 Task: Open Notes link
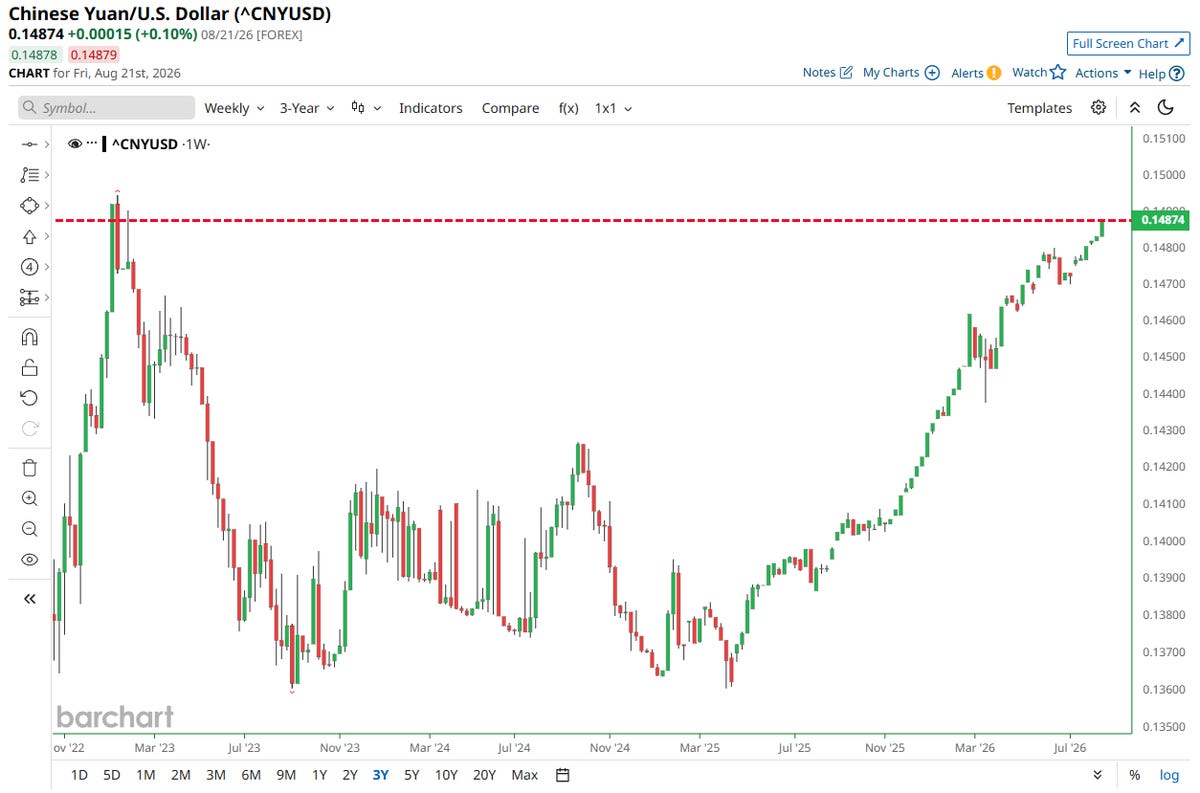click(827, 73)
